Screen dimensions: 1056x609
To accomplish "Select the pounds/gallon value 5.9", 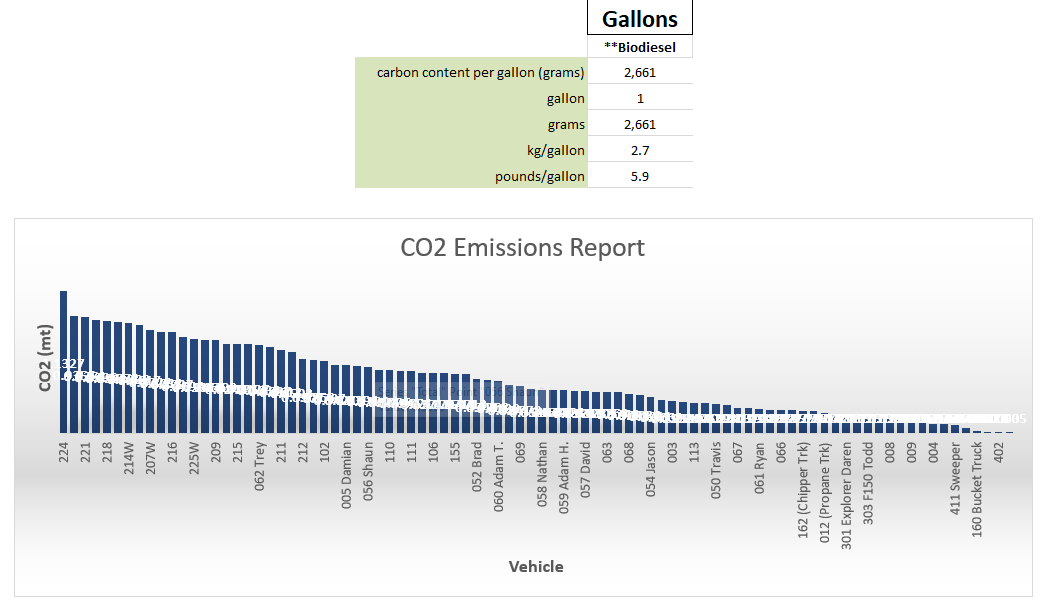I will 640,175.
